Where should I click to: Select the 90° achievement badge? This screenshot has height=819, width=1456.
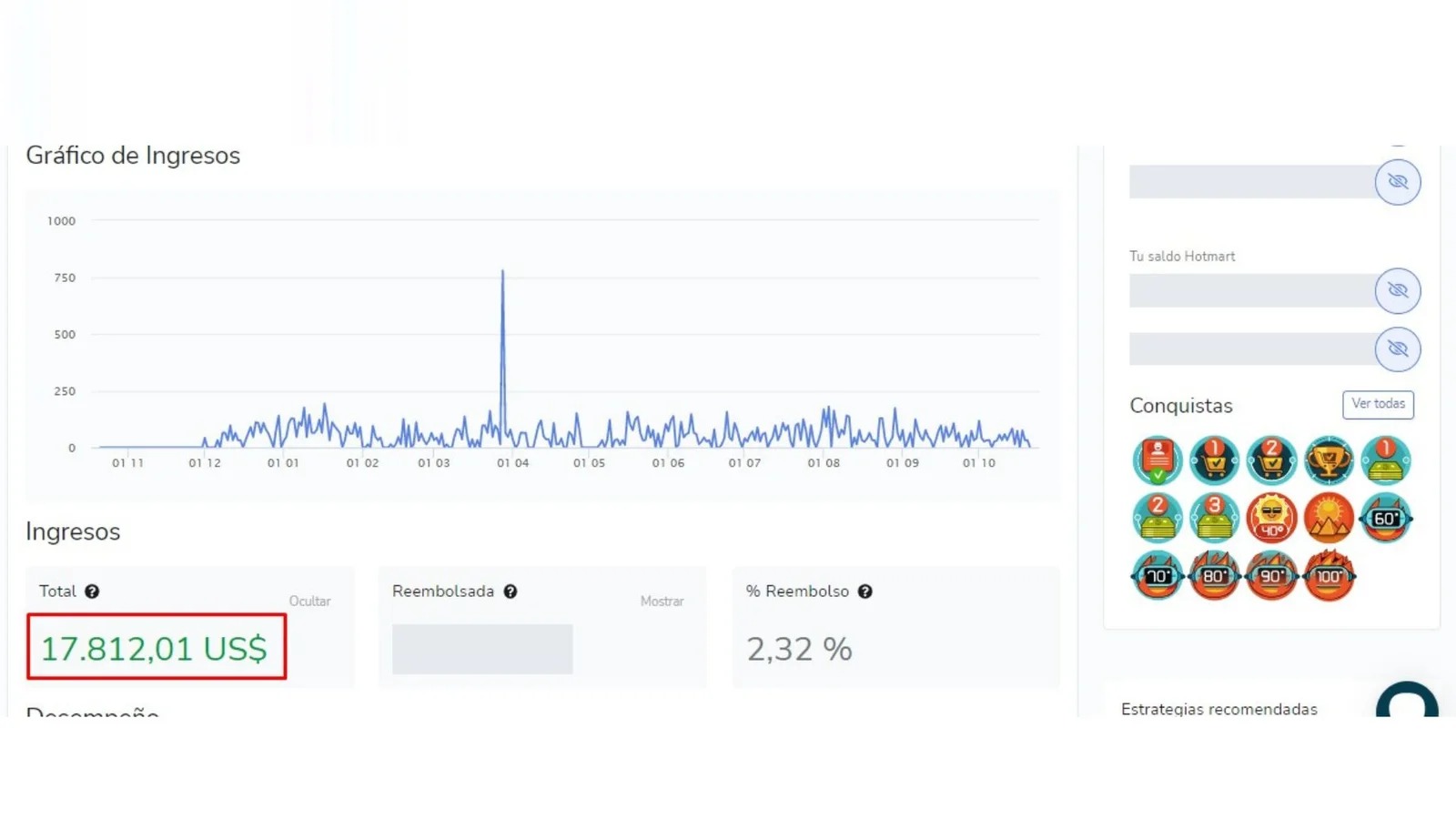[1271, 575]
